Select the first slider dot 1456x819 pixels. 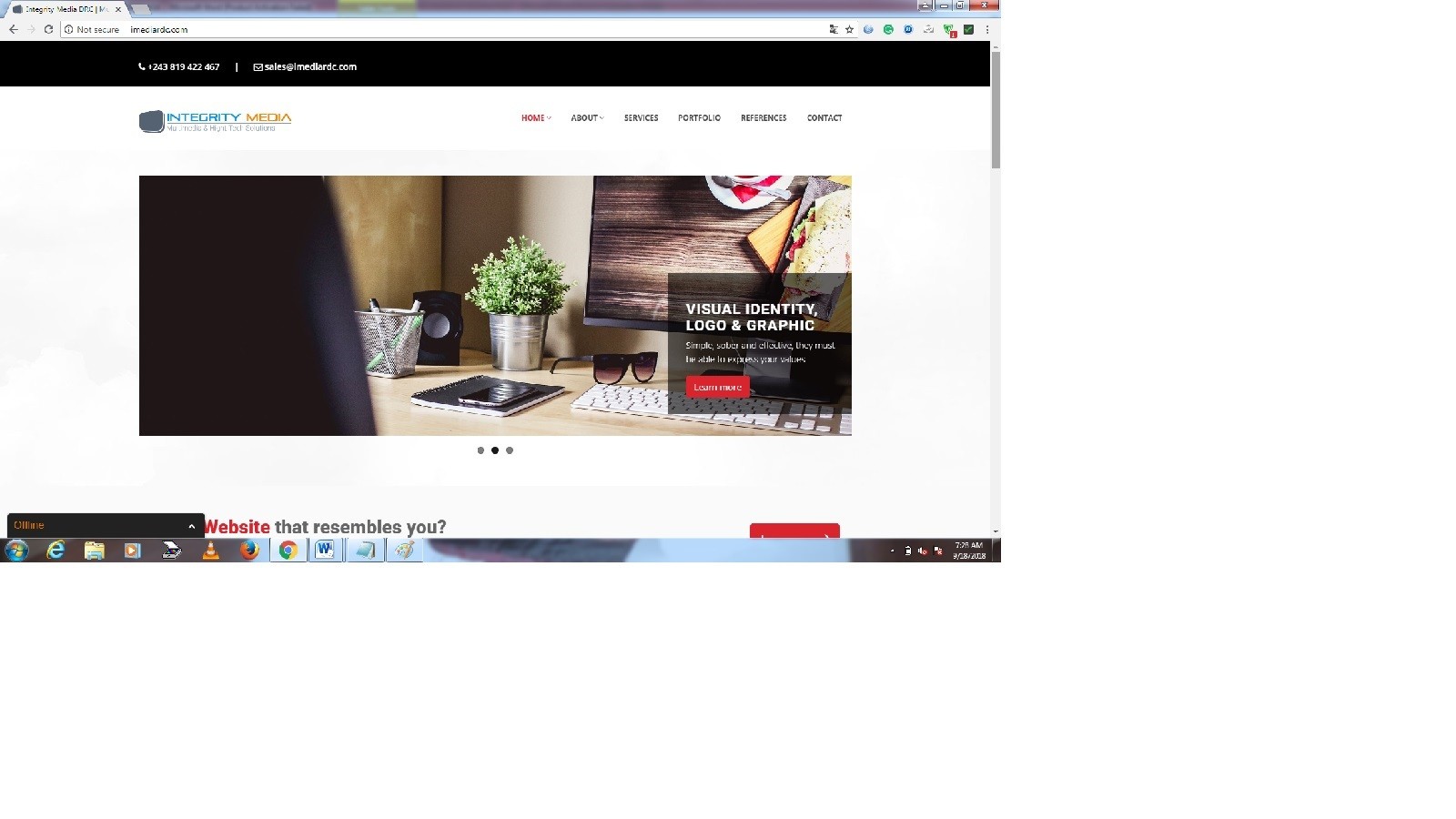click(480, 450)
